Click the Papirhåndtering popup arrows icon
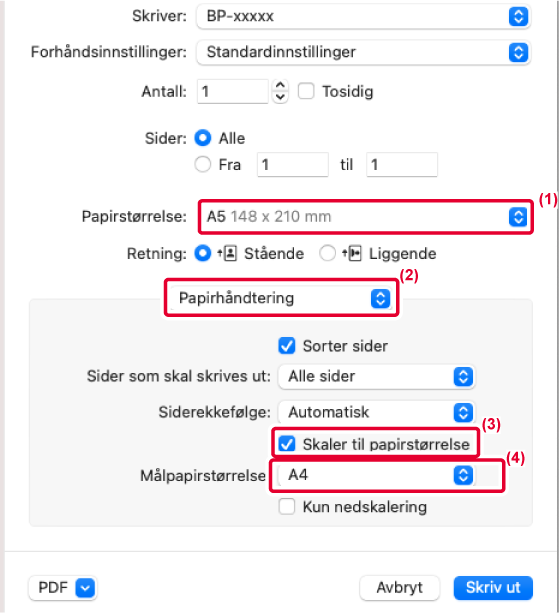This screenshot has height=613, width=559. 380,299
